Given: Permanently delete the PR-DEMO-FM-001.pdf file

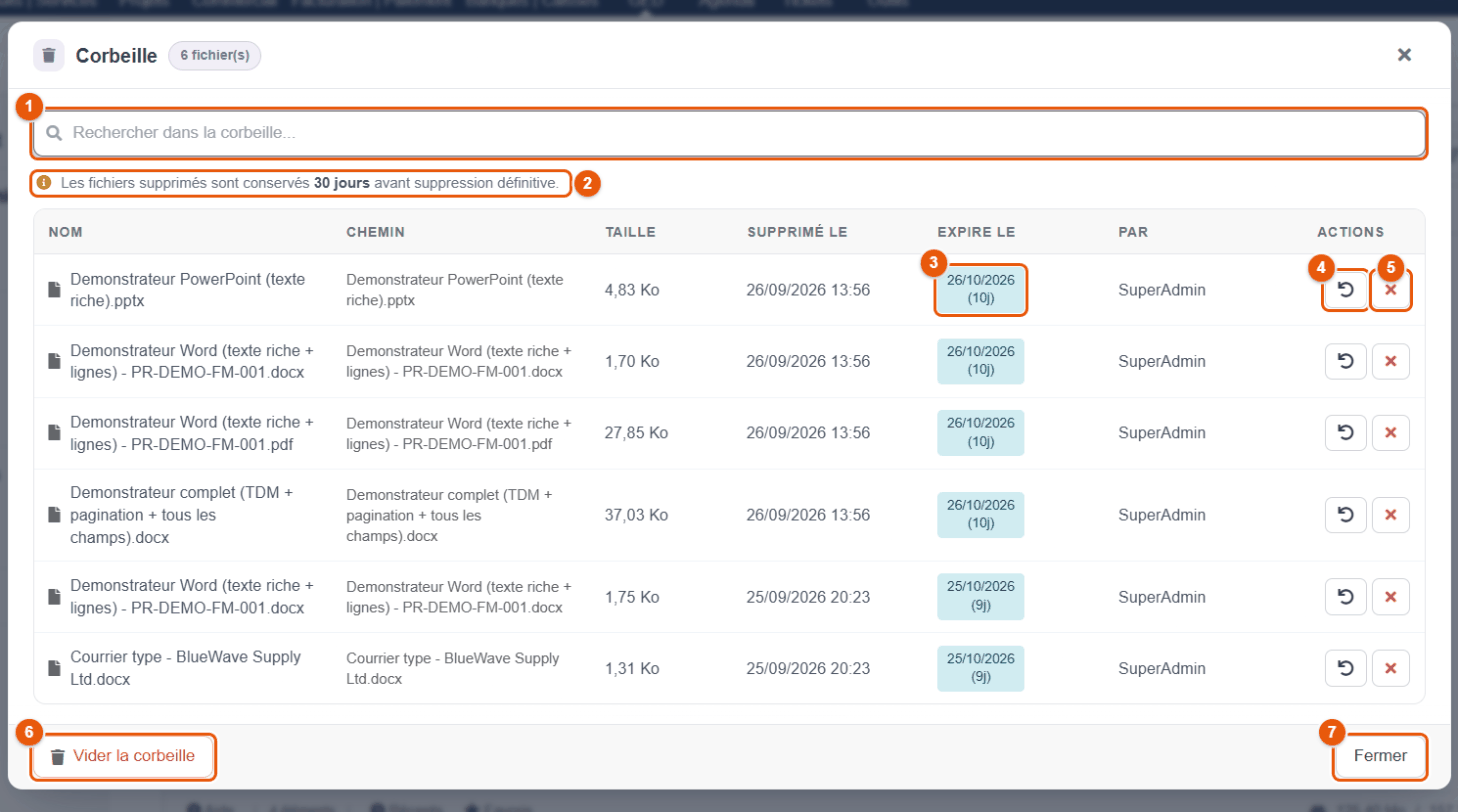Looking at the screenshot, I should [1390, 433].
